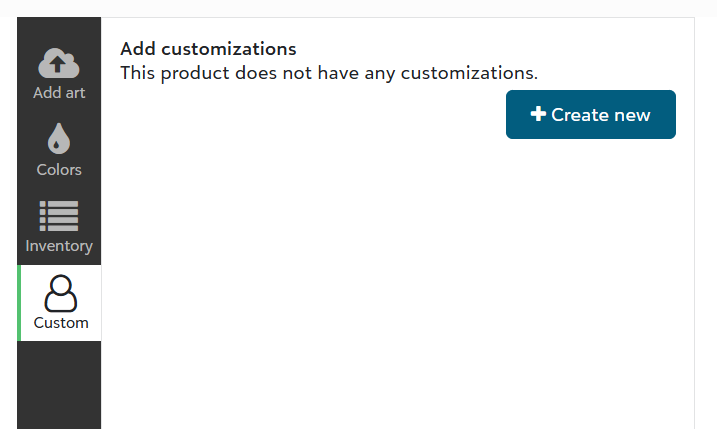
Task: Click the Inventory list icon
Action: [59, 215]
